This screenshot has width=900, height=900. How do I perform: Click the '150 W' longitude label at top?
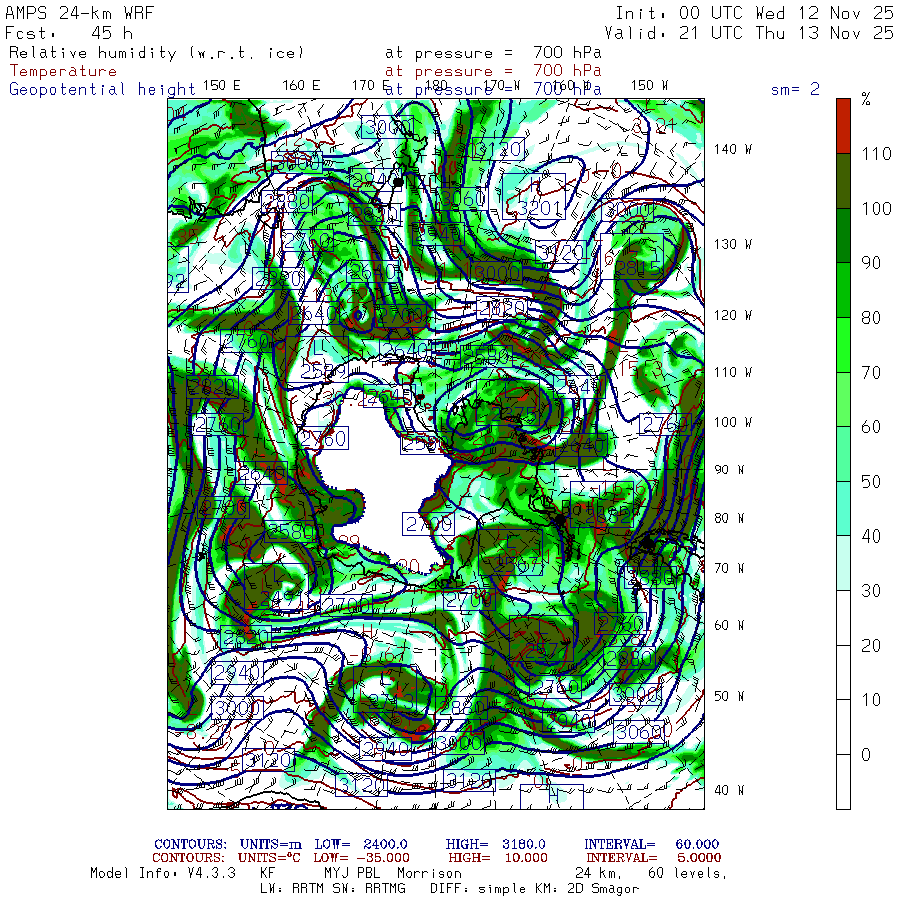(649, 86)
